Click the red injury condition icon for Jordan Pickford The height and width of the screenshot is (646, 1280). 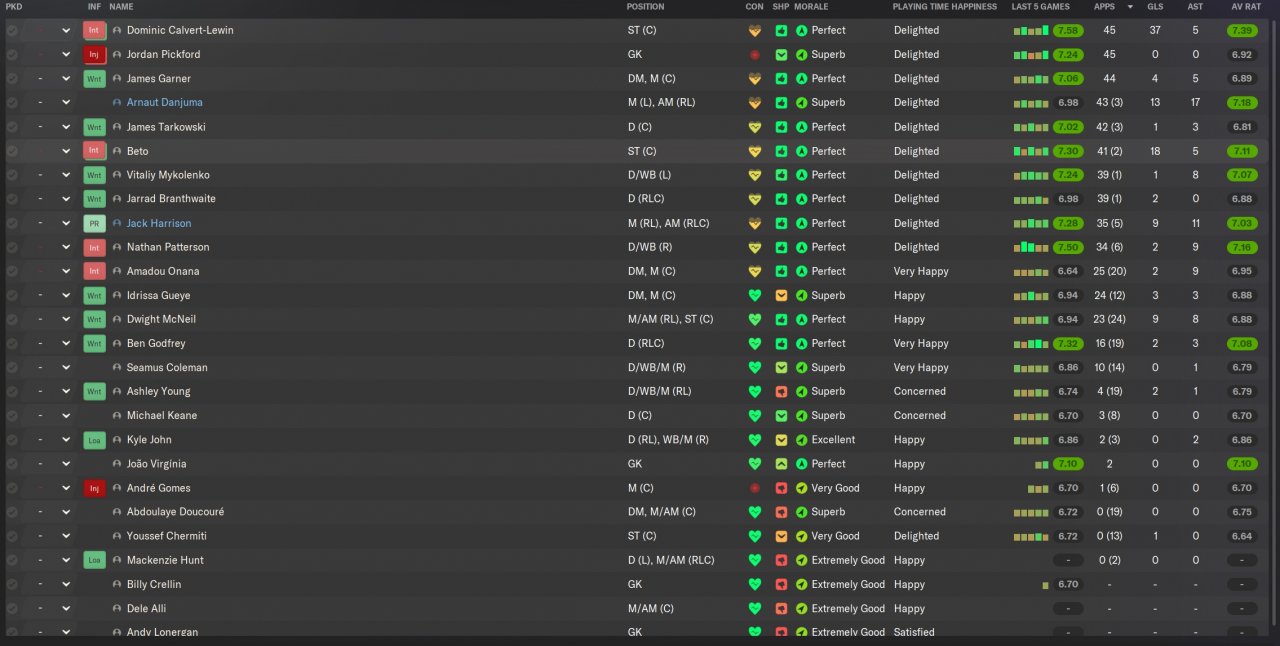point(755,54)
